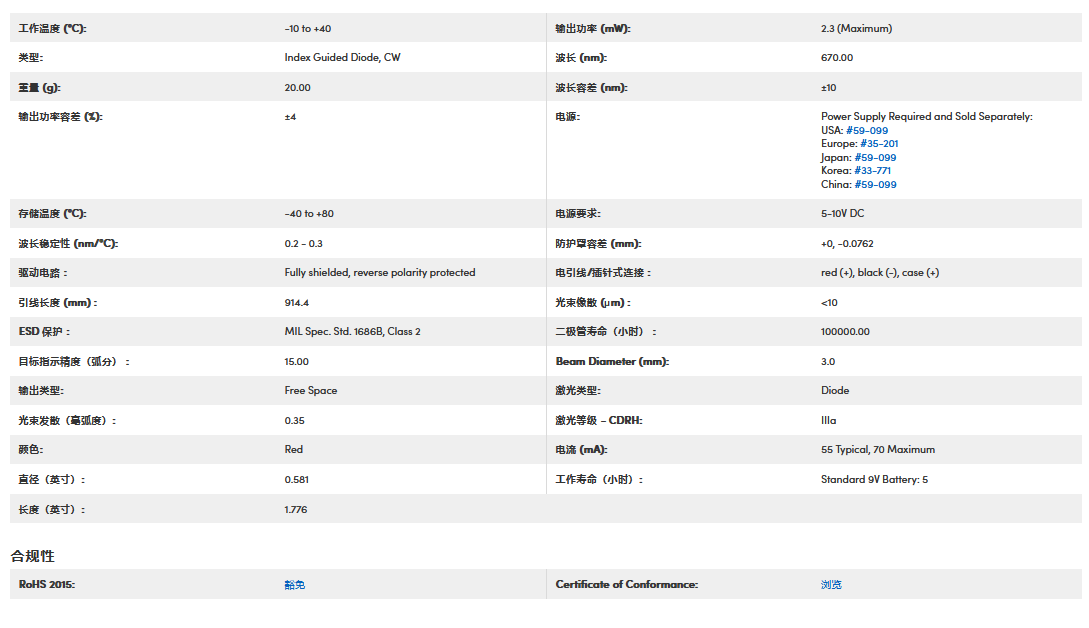Click the 'Index Guided Diode, CW' type value
The width and height of the screenshot is (1089, 628).
click(x=342, y=58)
